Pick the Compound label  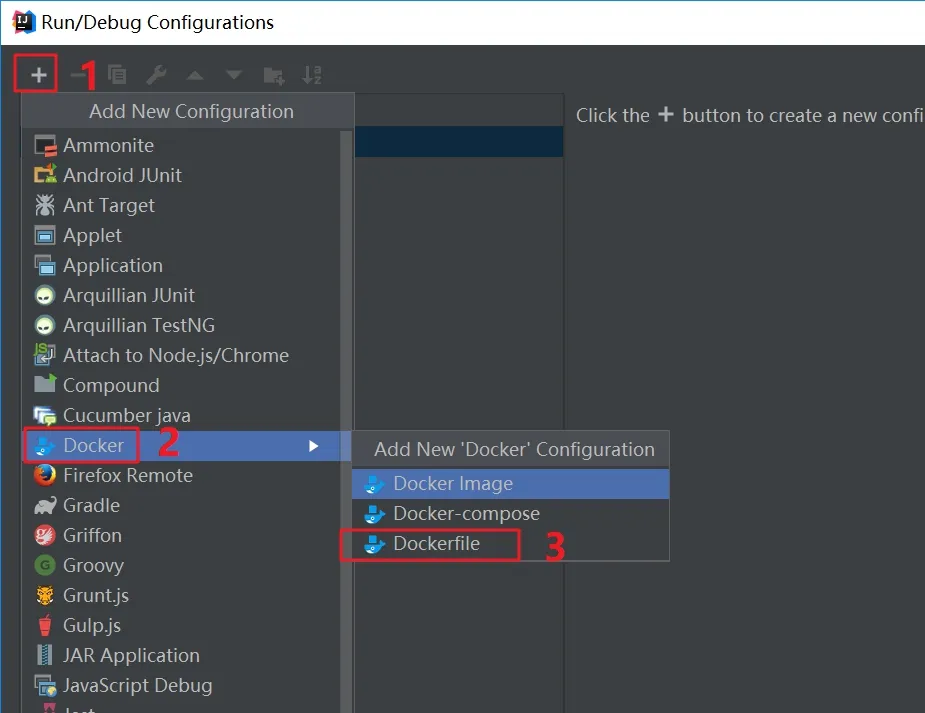click(x=111, y=386)
